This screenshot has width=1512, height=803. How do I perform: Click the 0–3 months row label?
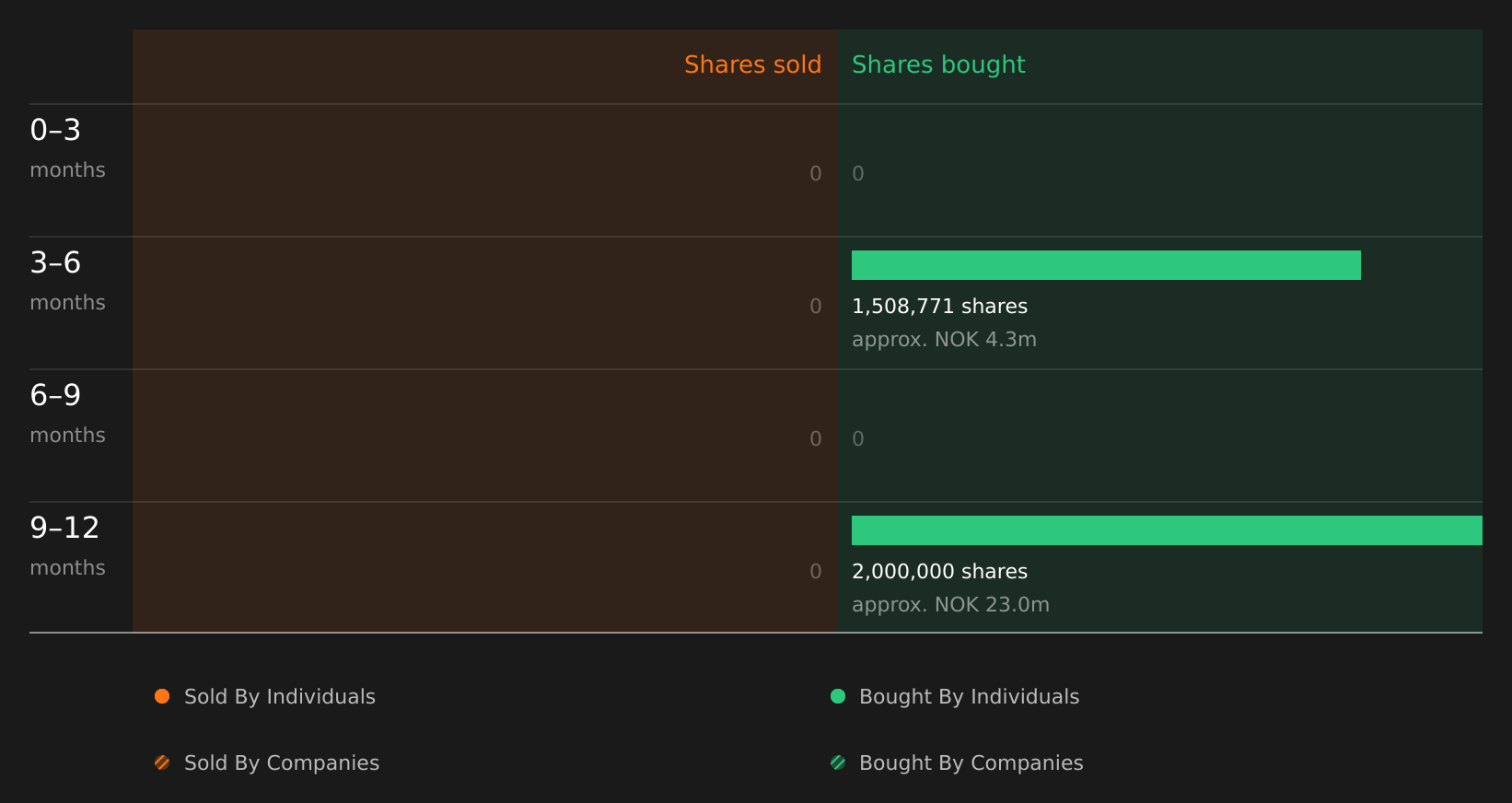(67, 148)
